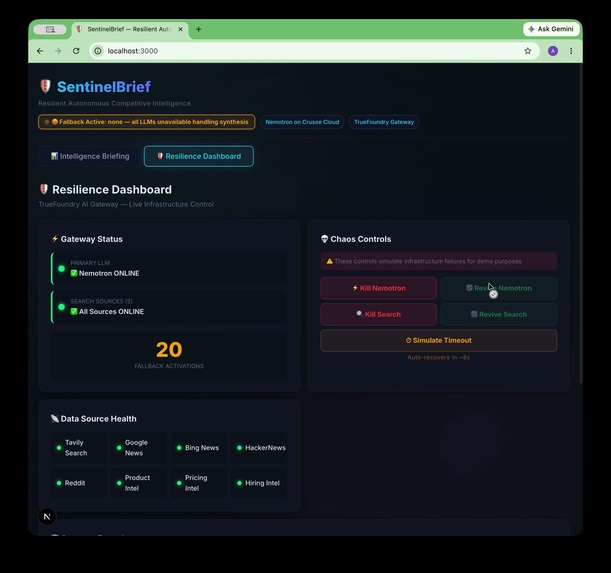Click the 20 fallback activations counter
611x573 pixels.
169,355
